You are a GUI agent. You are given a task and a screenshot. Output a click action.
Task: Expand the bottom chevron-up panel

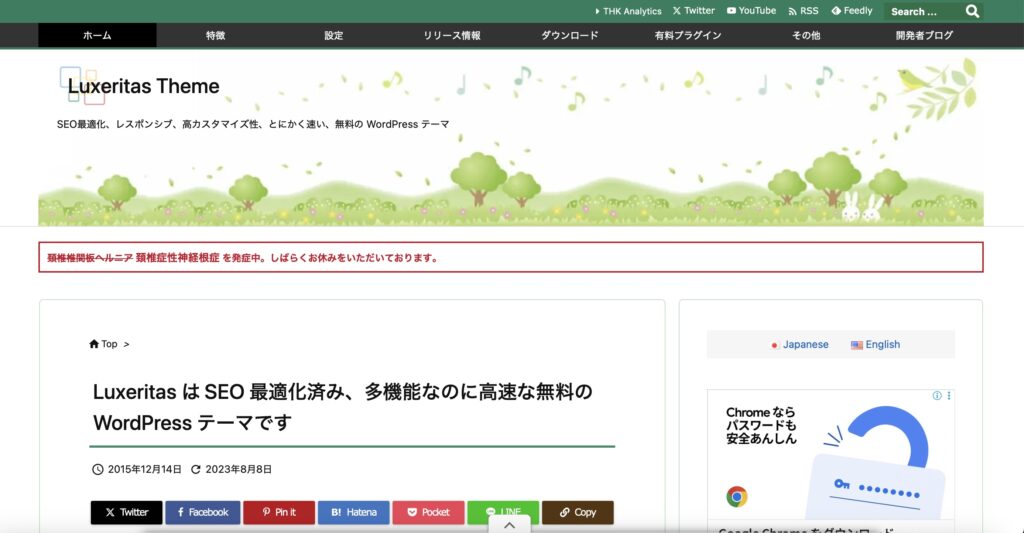(x=509, y=525)
